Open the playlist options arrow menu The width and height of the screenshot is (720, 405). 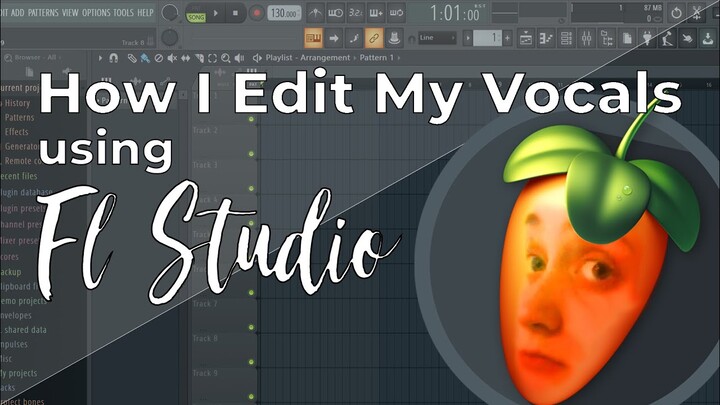pos(100,58)
